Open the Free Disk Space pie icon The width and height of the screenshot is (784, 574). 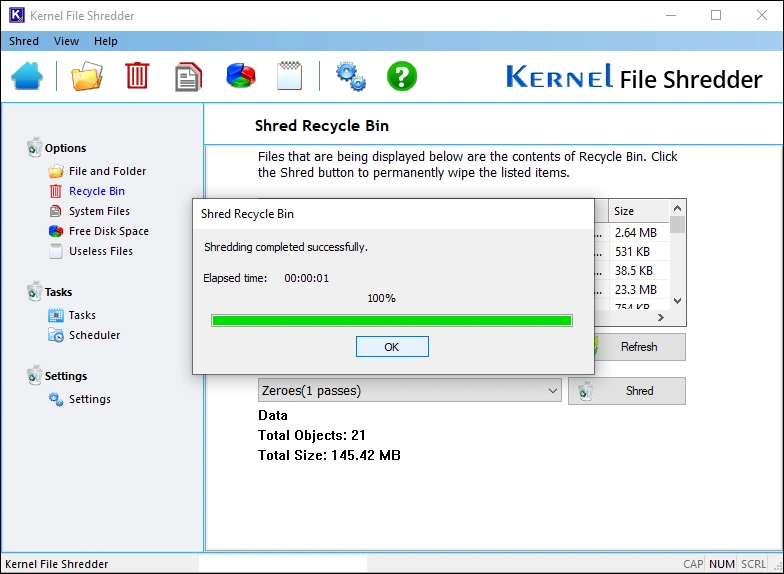[x=240, y=76]
